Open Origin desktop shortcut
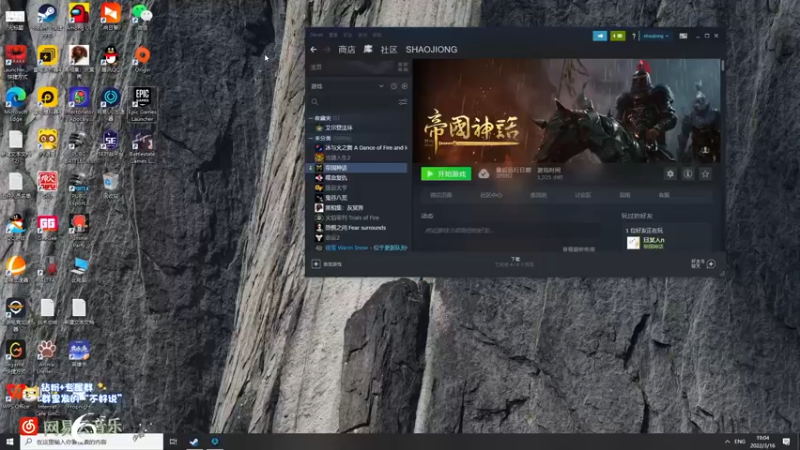The image size is (800, 450). coord(142,58)
